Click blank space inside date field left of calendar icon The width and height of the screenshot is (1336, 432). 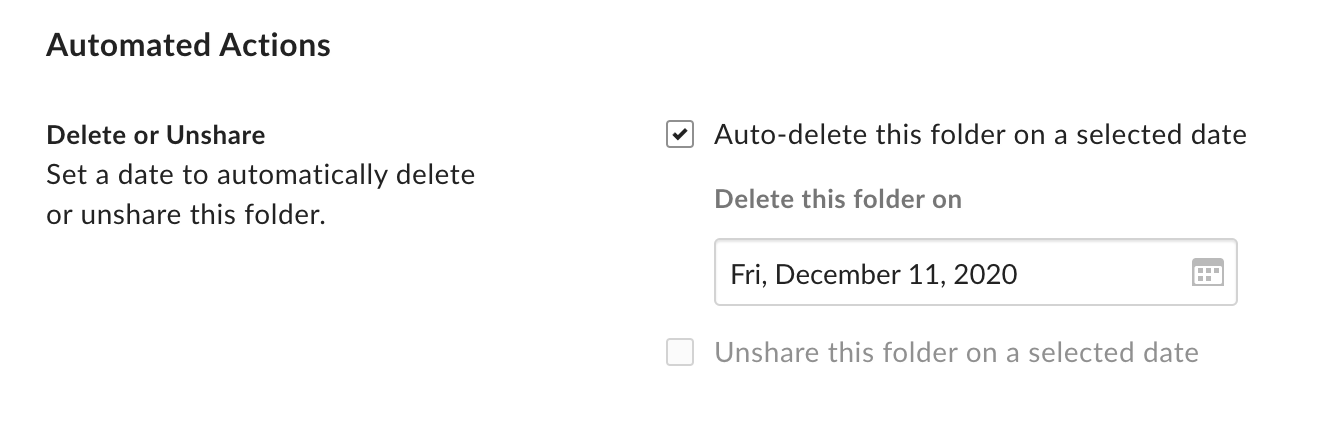click(1100, 273)
